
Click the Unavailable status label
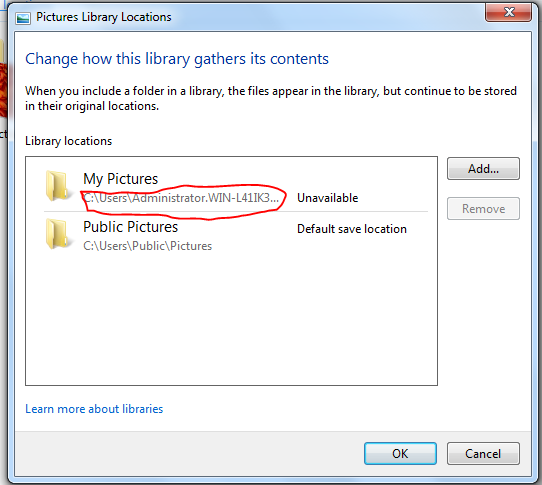pyautogui.click(x=327, y=198)
